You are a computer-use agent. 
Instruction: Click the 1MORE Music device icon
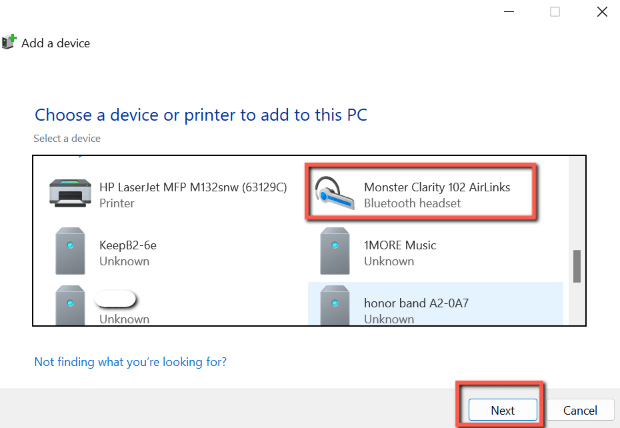point(335,251)
